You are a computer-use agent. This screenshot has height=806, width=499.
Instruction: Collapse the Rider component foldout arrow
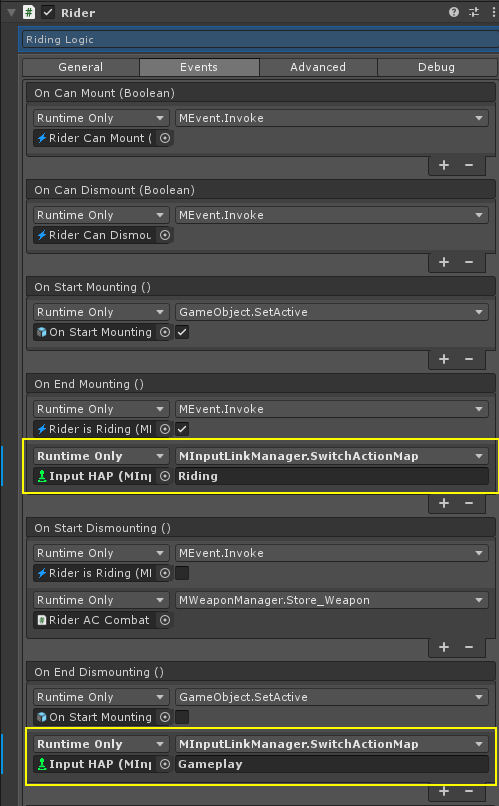[11, 12]
